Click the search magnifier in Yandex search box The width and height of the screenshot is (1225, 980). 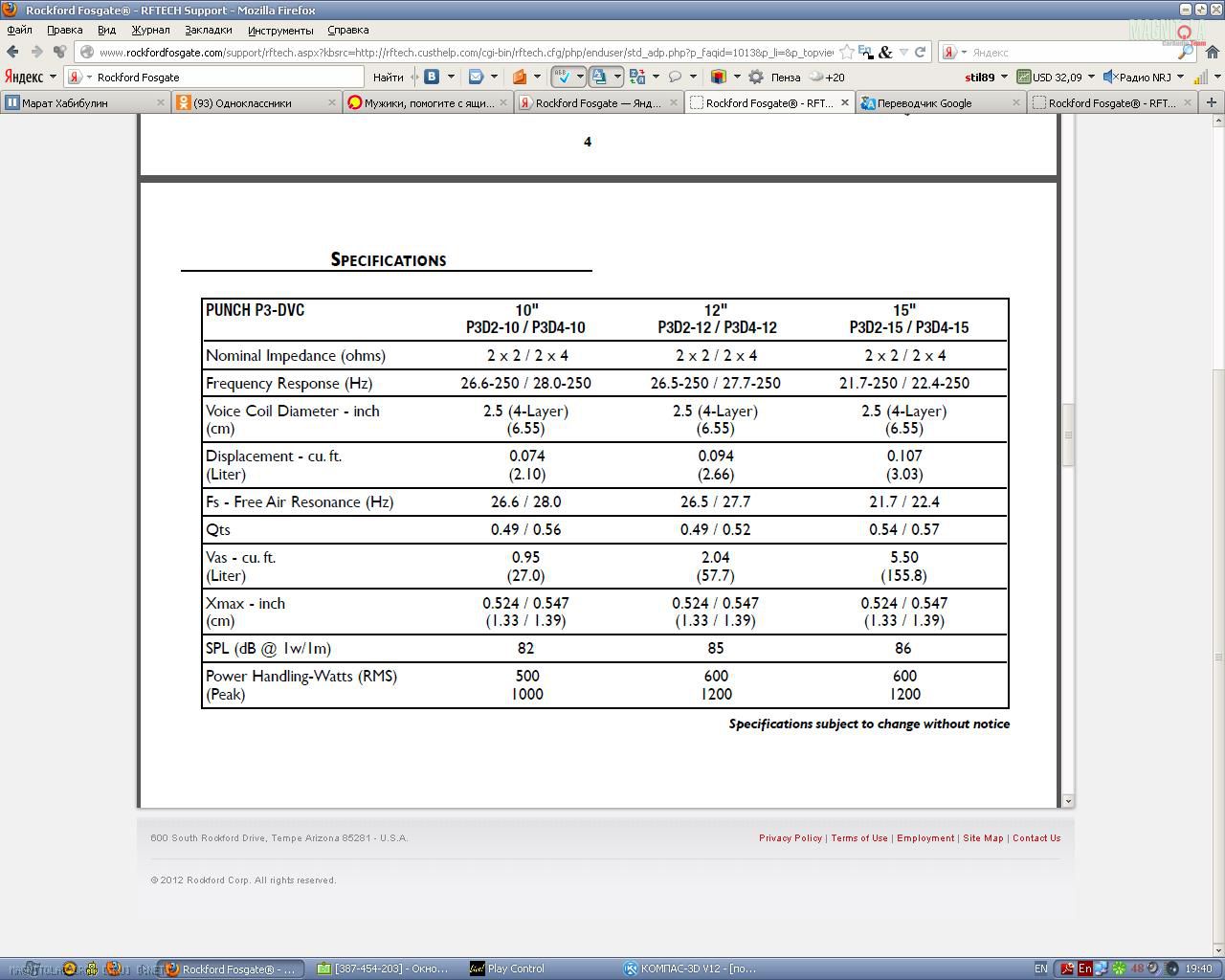pyautogui.click(x=1185, y=52)
